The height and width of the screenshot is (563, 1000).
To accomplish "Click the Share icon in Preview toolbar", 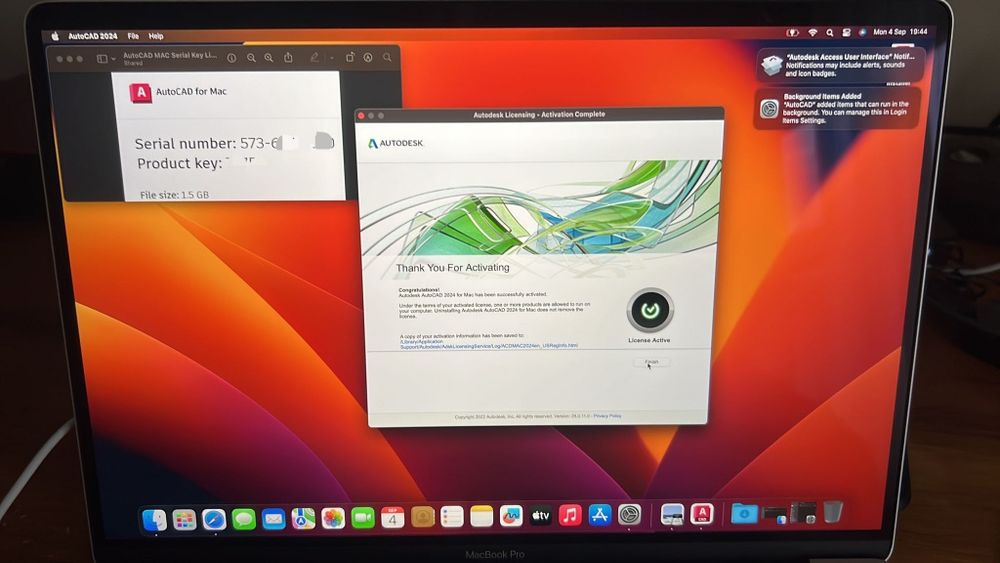I will click(288, 57).
